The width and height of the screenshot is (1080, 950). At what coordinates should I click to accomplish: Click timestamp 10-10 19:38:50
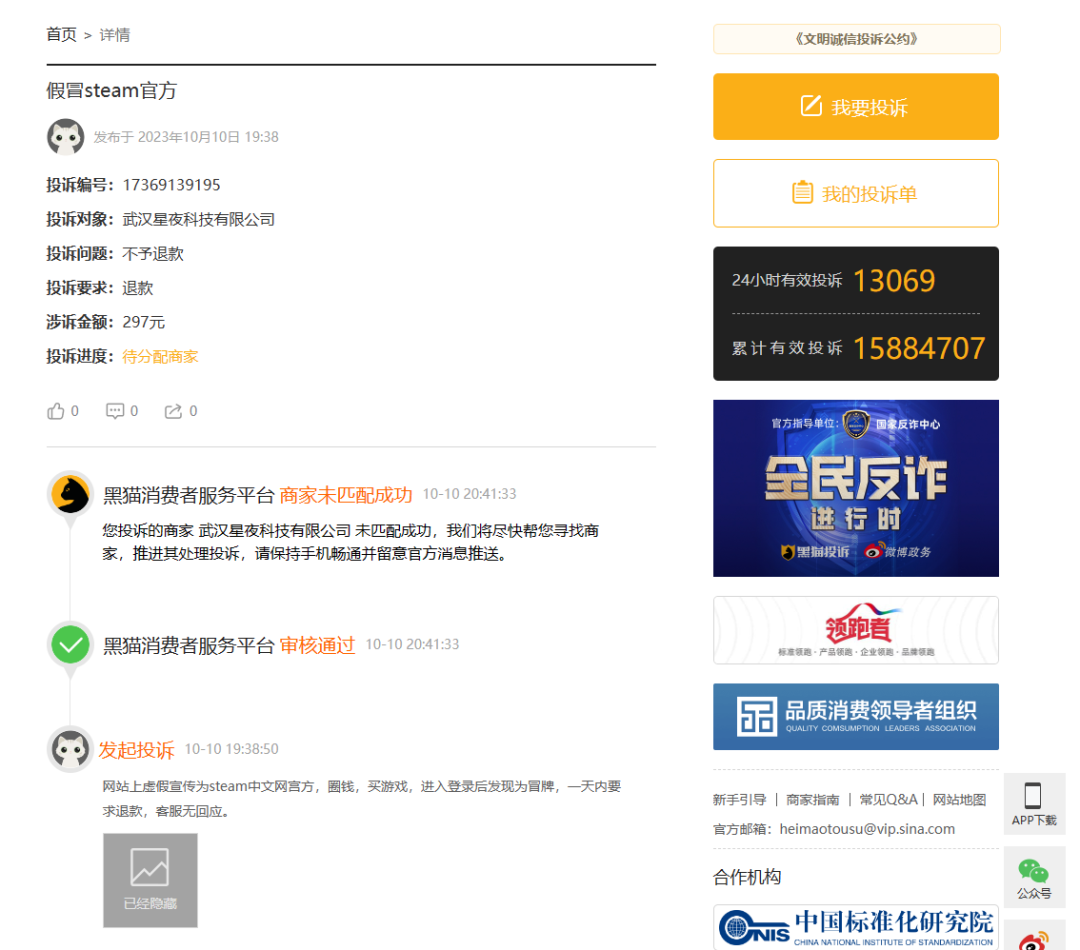coord(231,749)
